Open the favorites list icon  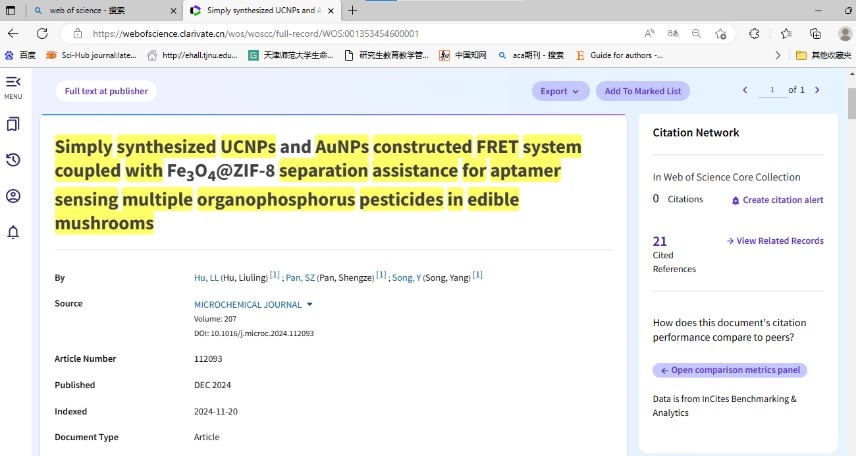click(786, 34)
